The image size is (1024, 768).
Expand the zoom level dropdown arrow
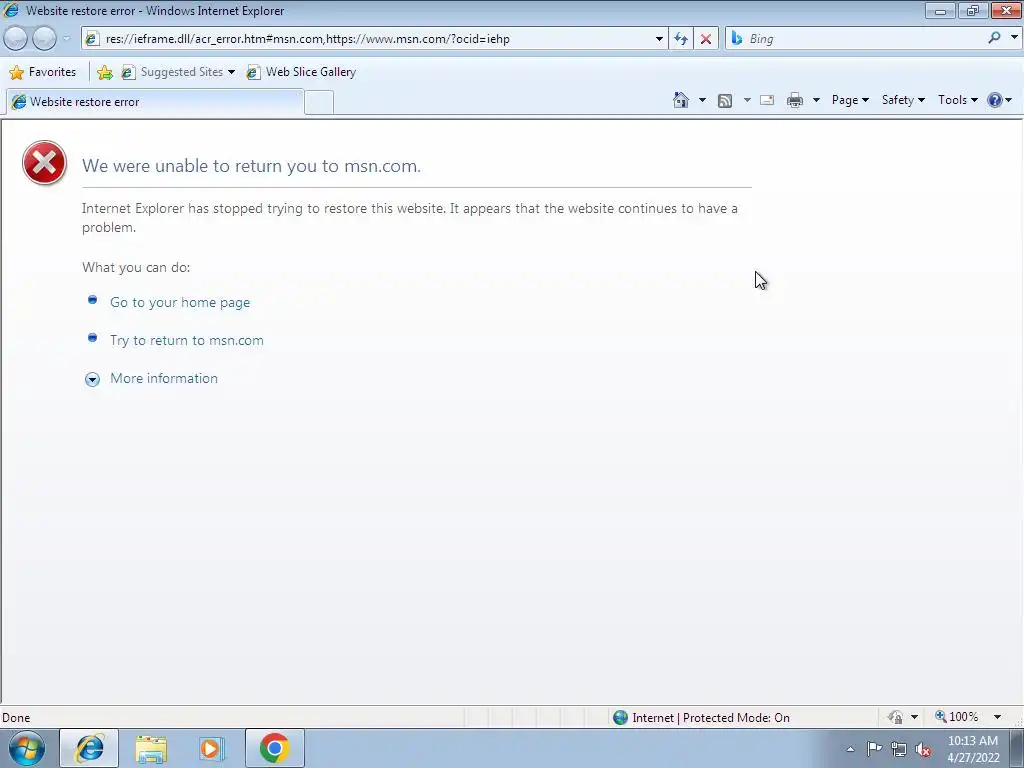point(997,717)
